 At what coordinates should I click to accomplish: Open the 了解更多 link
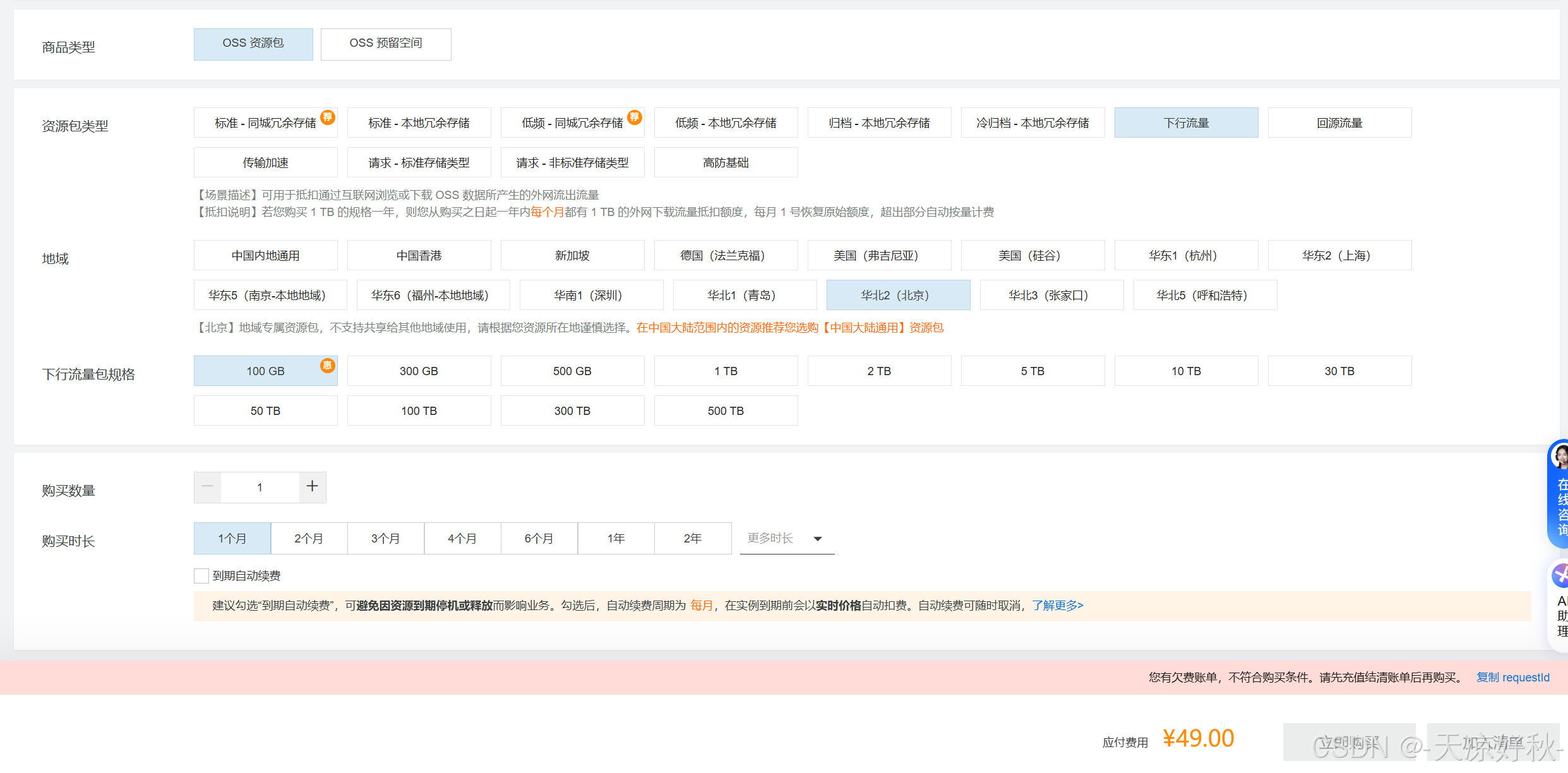coord(1058,606)
